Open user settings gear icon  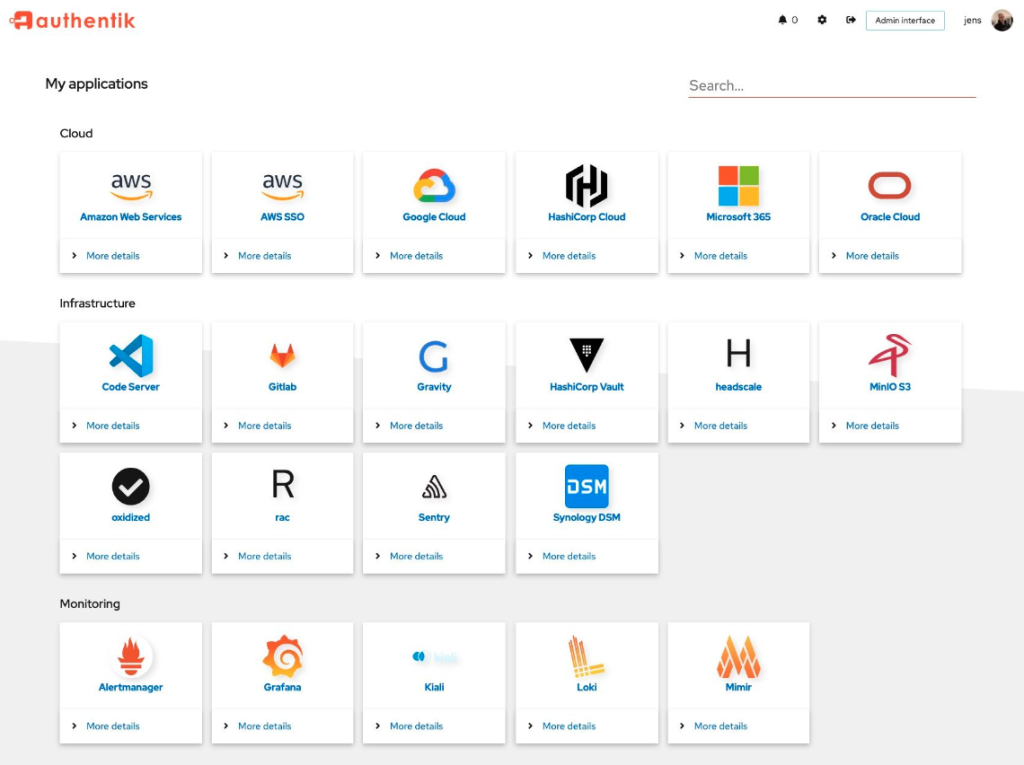click(822, 20)
